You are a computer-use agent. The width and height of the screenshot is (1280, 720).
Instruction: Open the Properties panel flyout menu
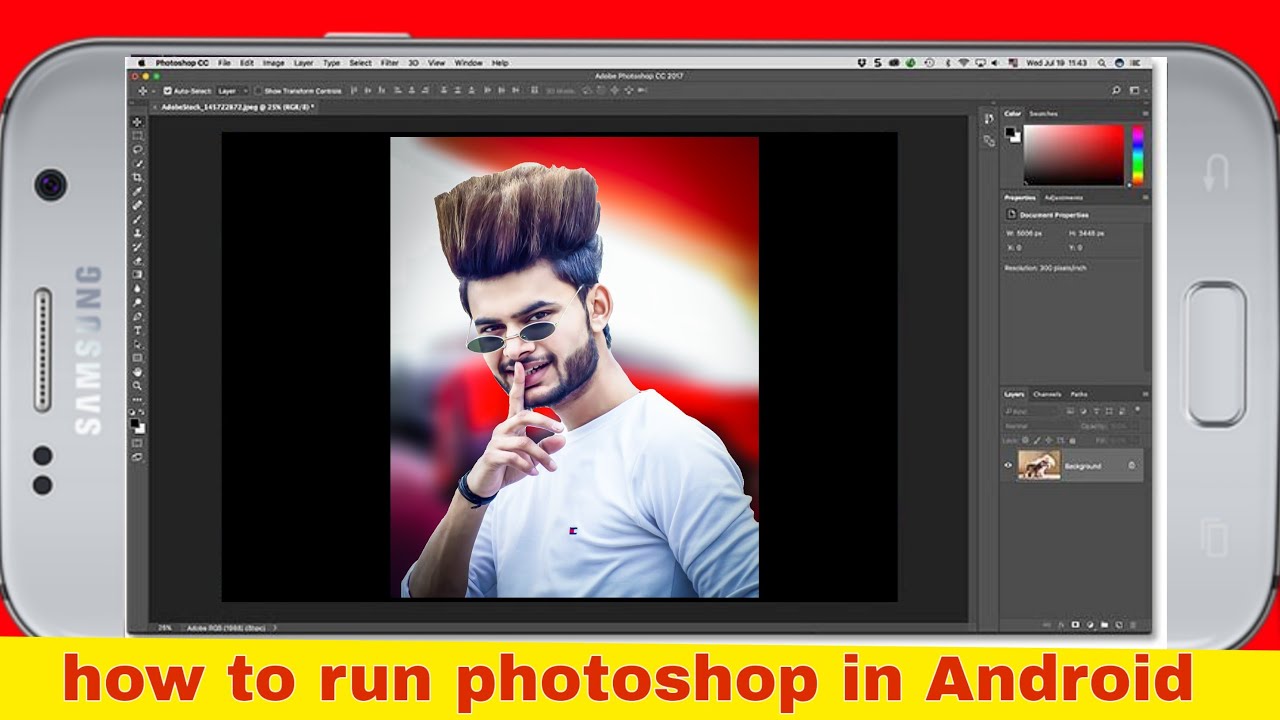1145,197
